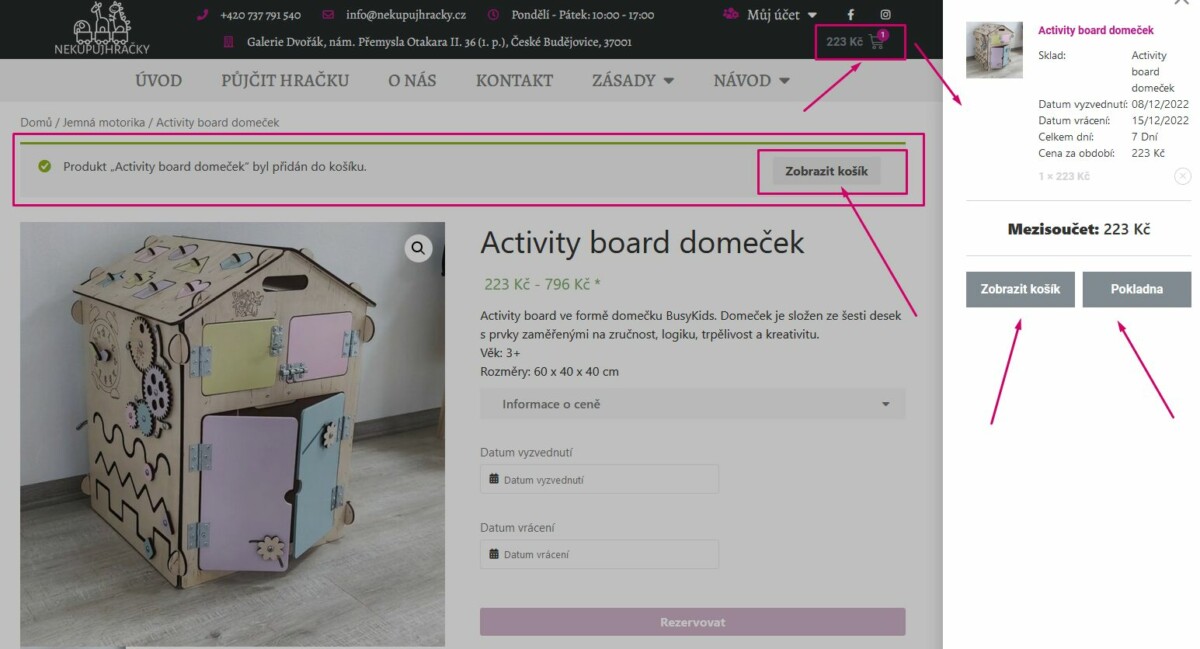Click the envelope email icon
This screenshot has width=1200, height=649.
click(x=328, y=15)
